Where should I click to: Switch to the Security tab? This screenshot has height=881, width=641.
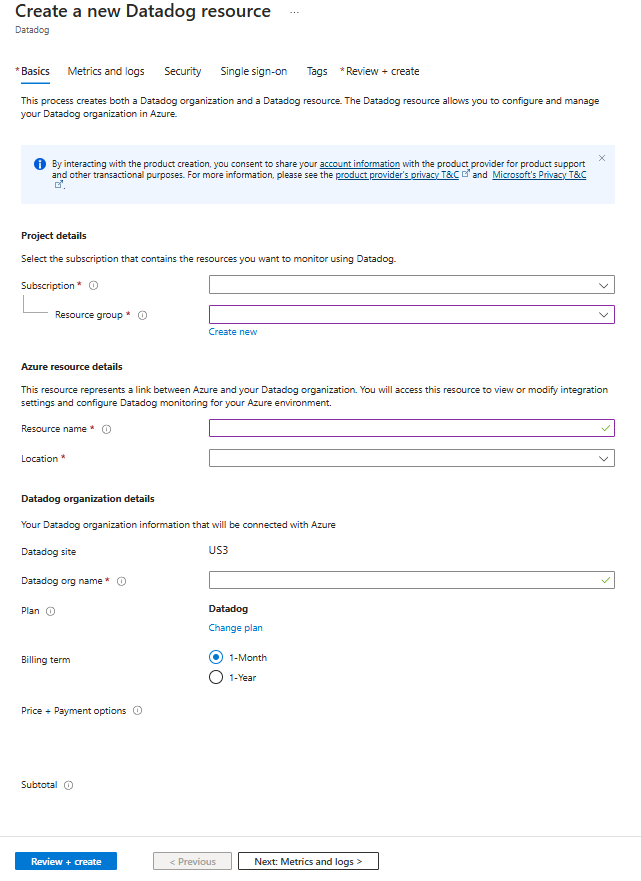[182, 71]
